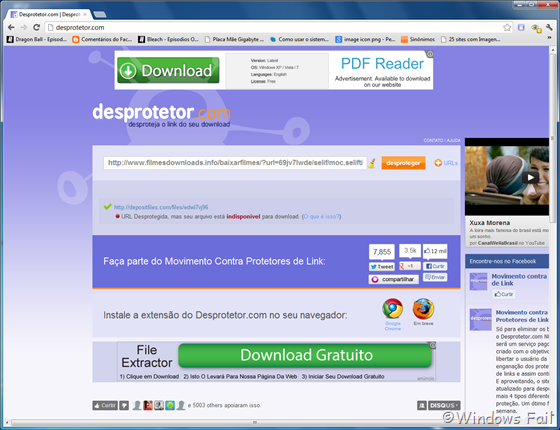The image size is (560, 430).
Task: Open the image icon png bookmark
Action: pos(365,39)
